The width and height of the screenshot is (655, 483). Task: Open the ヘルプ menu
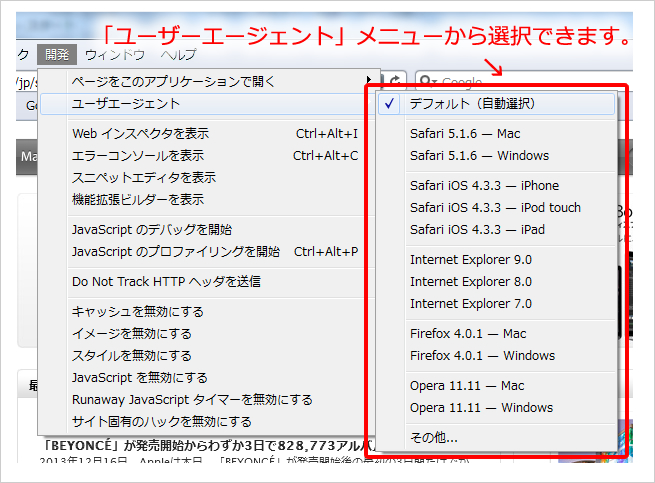179,55
